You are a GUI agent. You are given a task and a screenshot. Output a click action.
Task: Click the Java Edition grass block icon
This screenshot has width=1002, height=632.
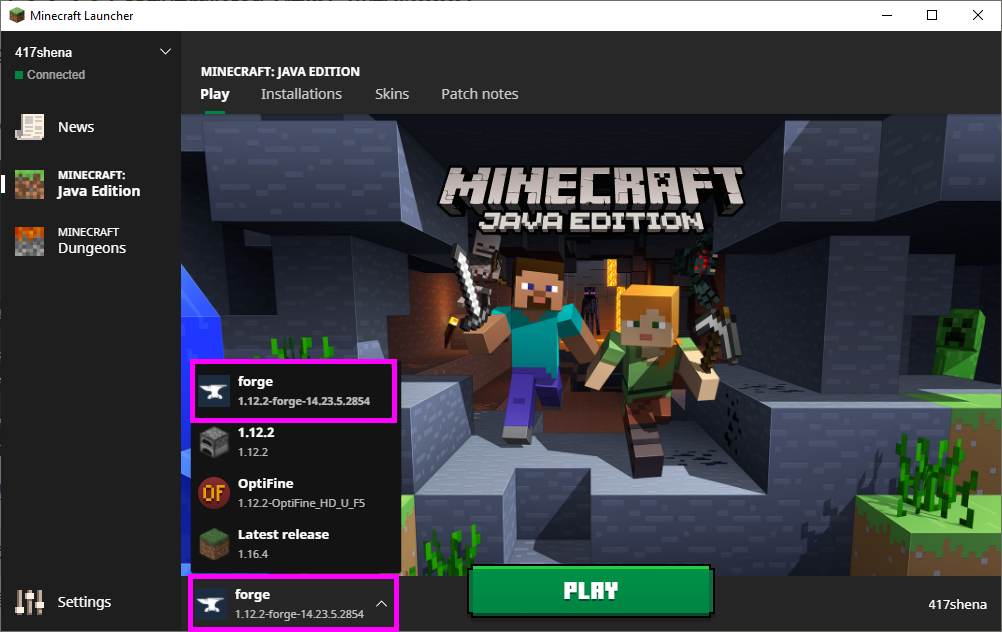click(30, 184)
